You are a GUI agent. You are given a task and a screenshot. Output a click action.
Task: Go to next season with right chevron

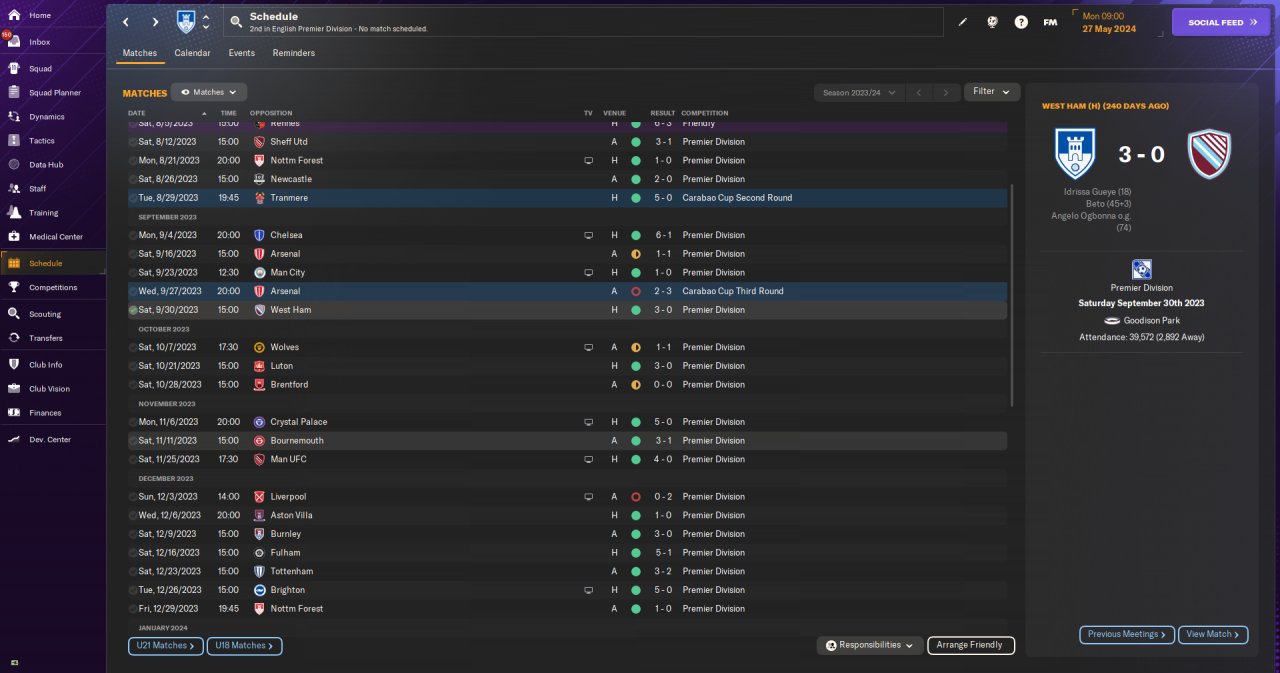coord(946,92)
